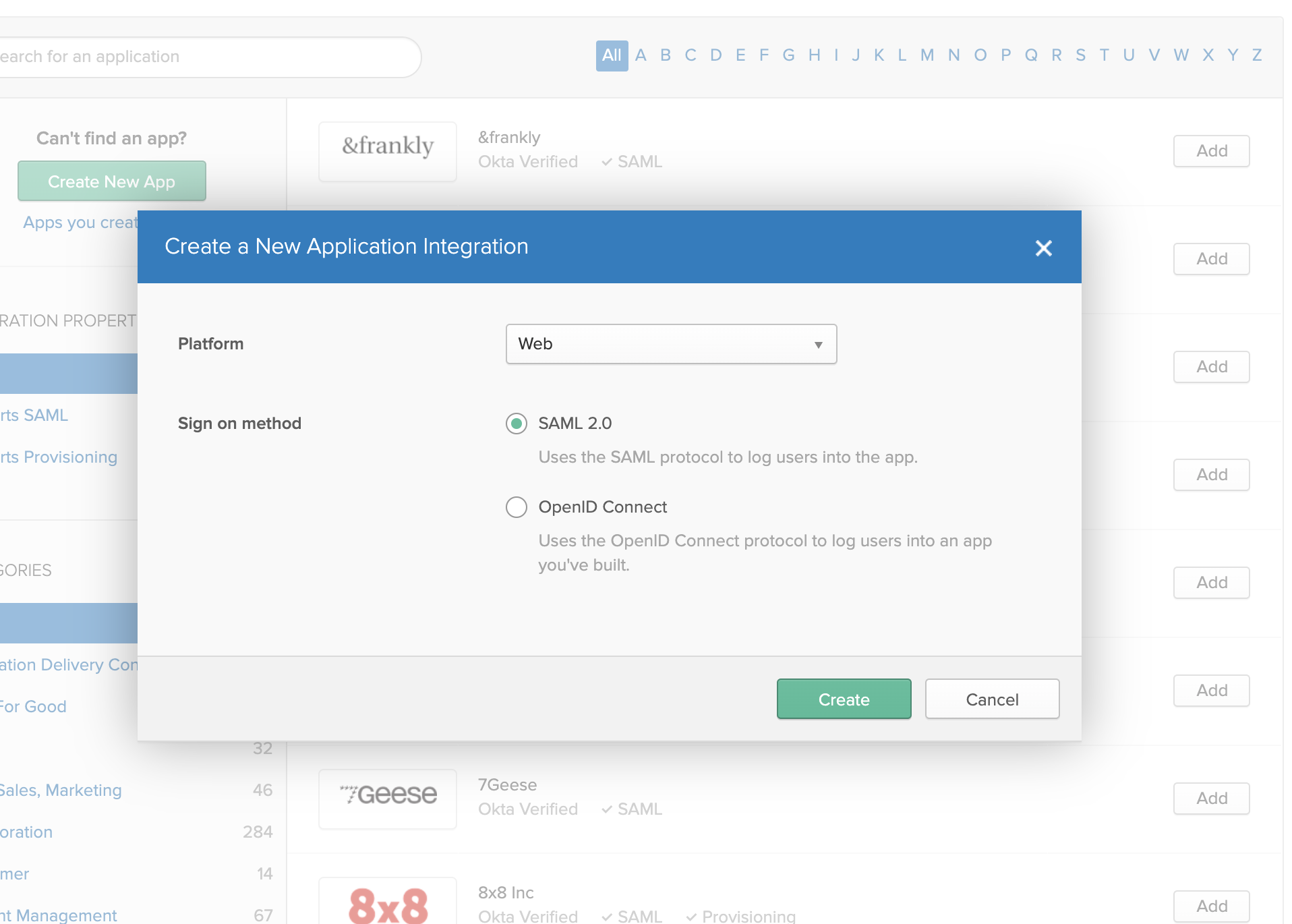The image size is (1292, 924).
Task: Add the 7Geese application
Action: (x=1211, y=799)
